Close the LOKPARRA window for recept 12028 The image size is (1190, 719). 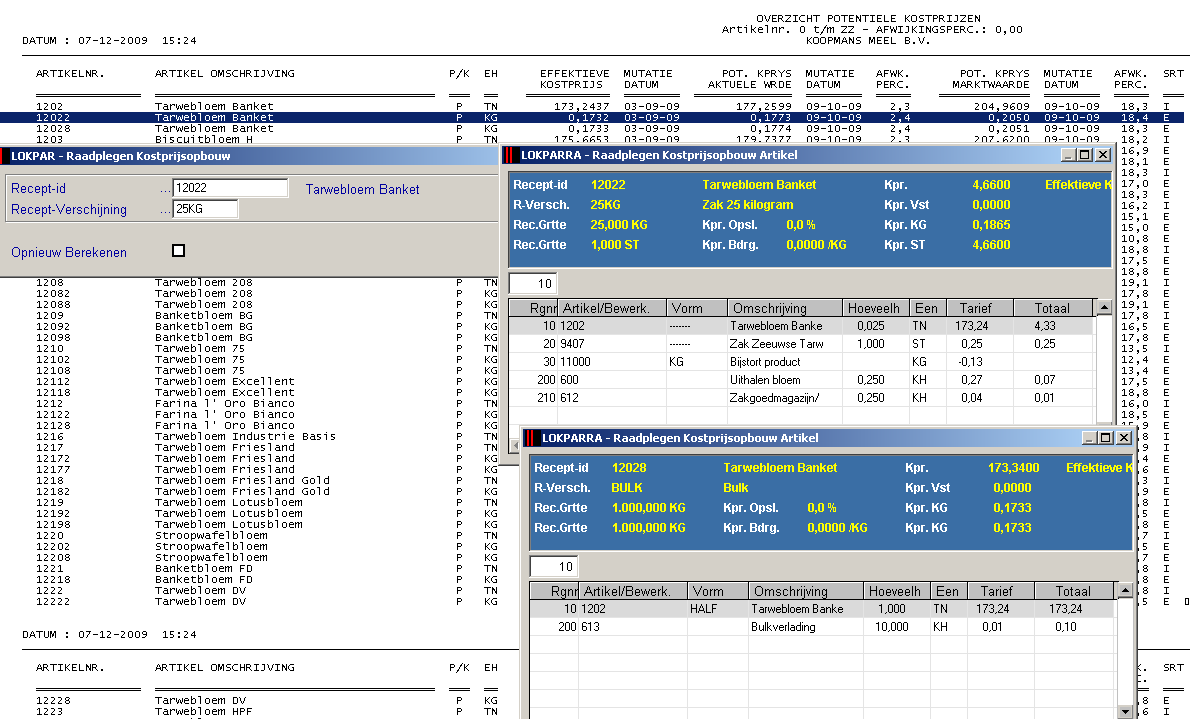coord(1124,438)
